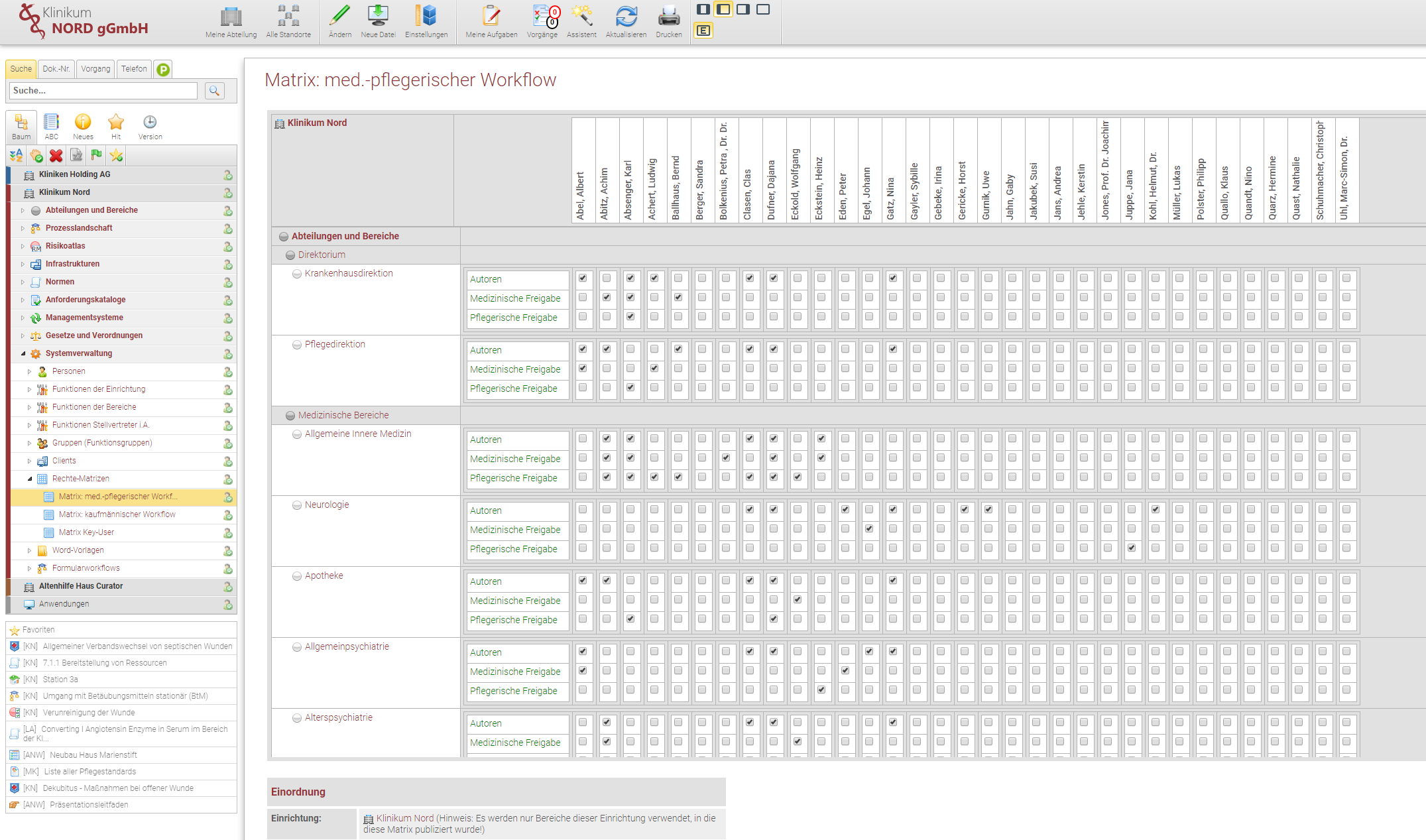The height and width of the screenshot is (840, 1426).
Task: Open Einstellungen in the toolbar
Action: coord(426,22)
